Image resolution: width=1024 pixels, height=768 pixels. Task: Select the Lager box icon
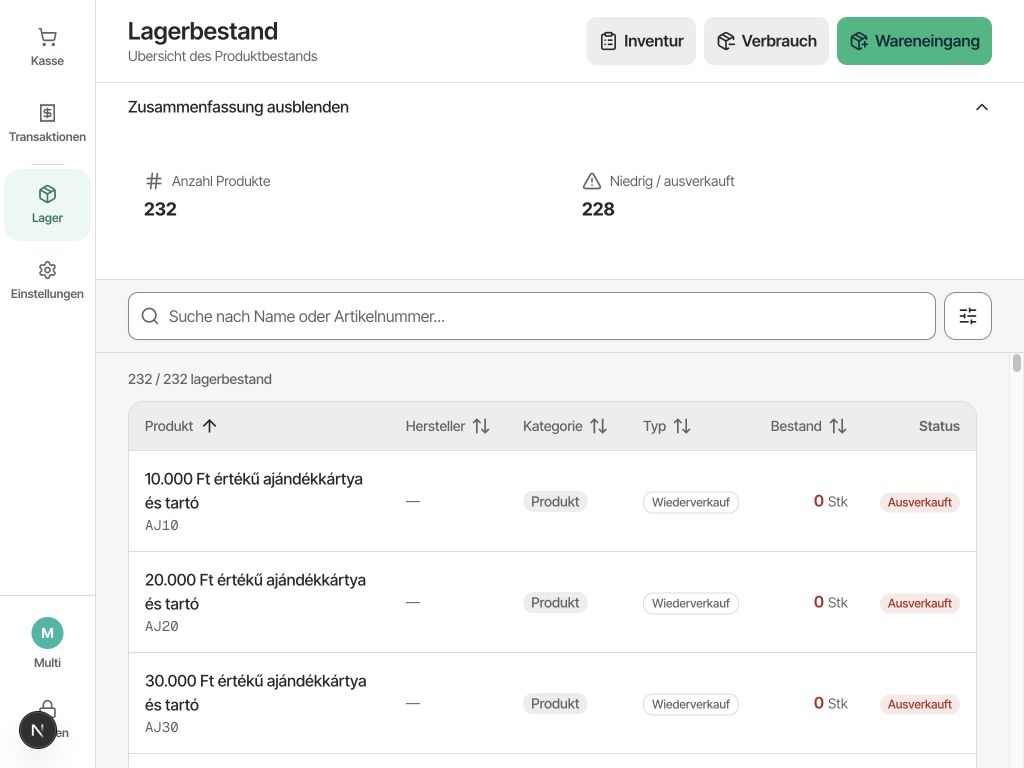click(x=47, y=194)
